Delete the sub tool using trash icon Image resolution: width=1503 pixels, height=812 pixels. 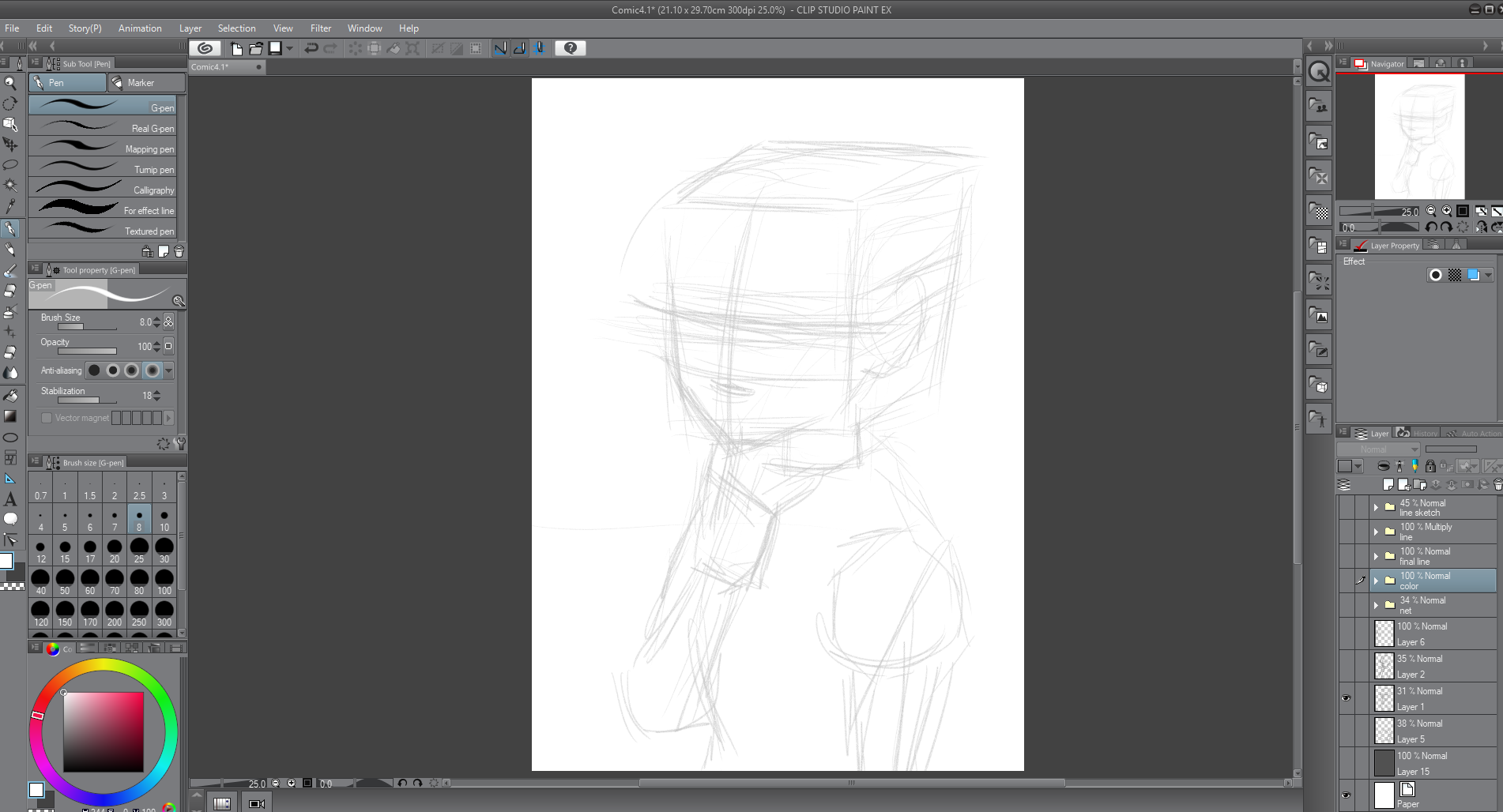point(179,252)
